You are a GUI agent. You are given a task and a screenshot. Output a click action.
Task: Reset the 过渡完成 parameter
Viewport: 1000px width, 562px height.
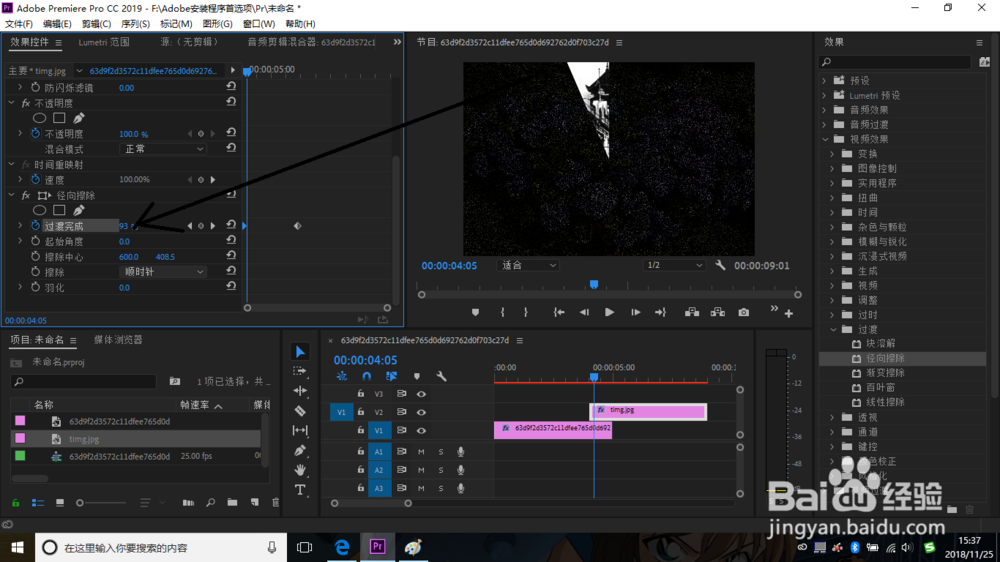(231, 227)
